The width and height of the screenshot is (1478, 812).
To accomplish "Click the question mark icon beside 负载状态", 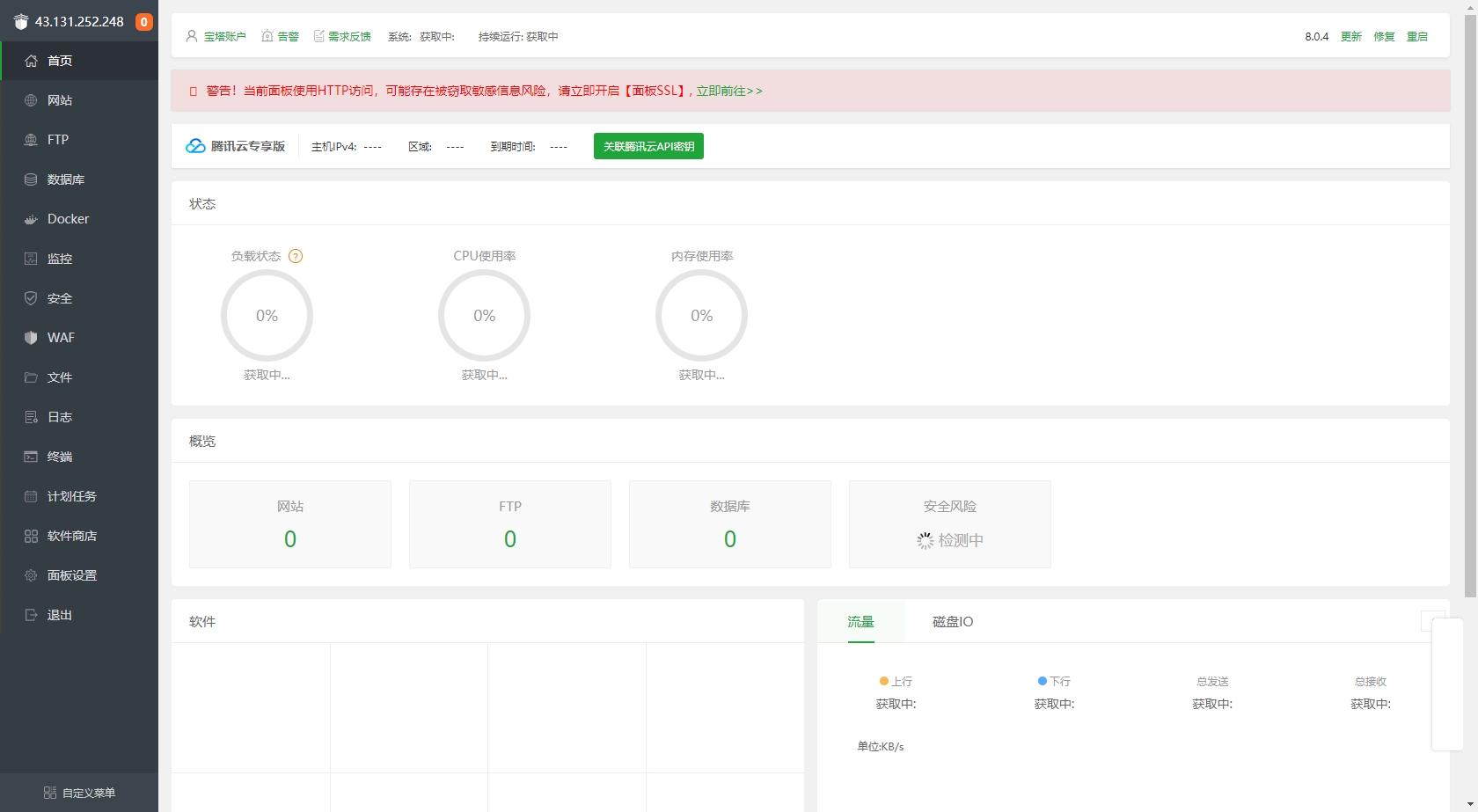I will point(296,256).
